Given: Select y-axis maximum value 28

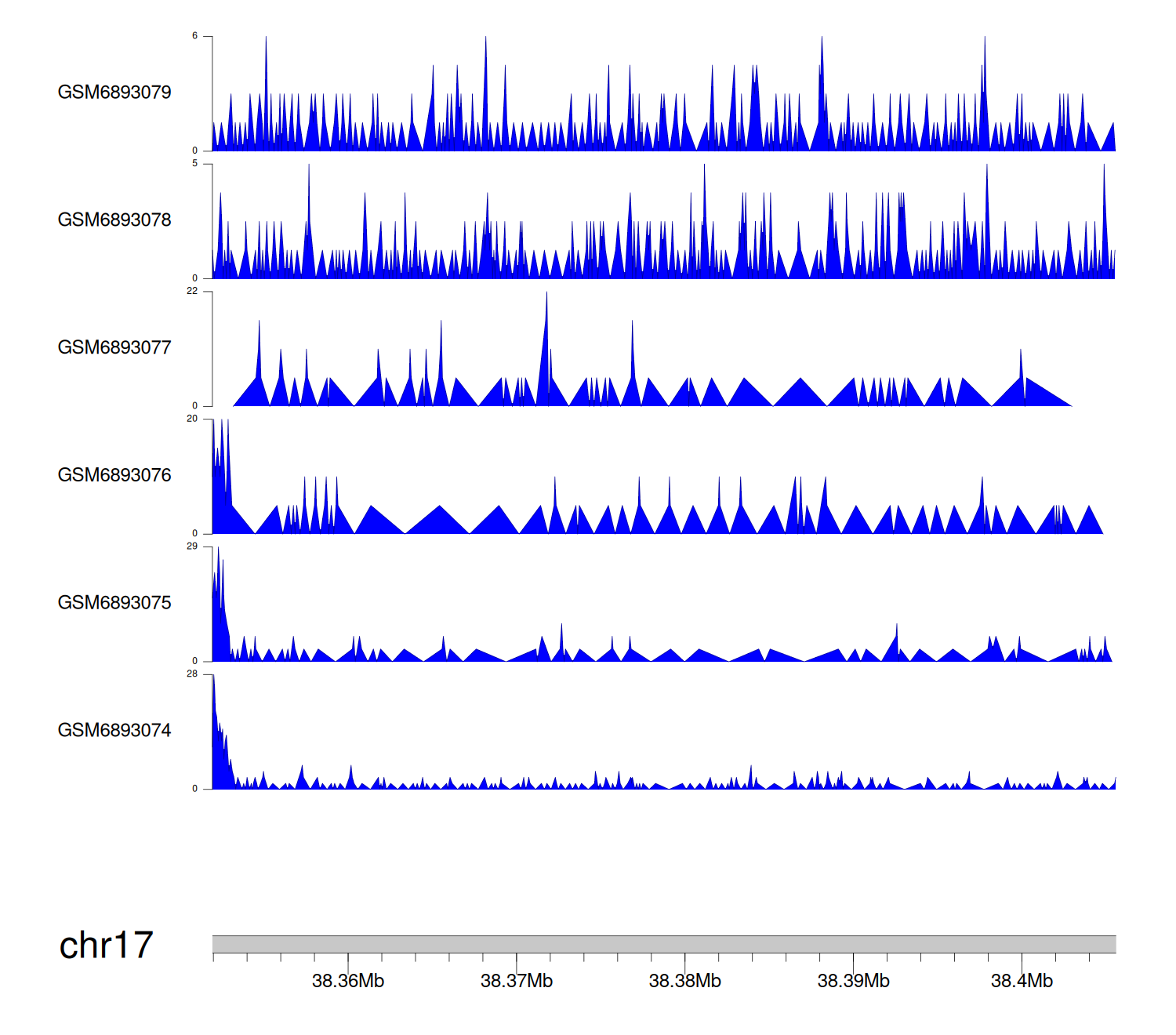Looking at the screenshot, I should [x=192, y=674].
